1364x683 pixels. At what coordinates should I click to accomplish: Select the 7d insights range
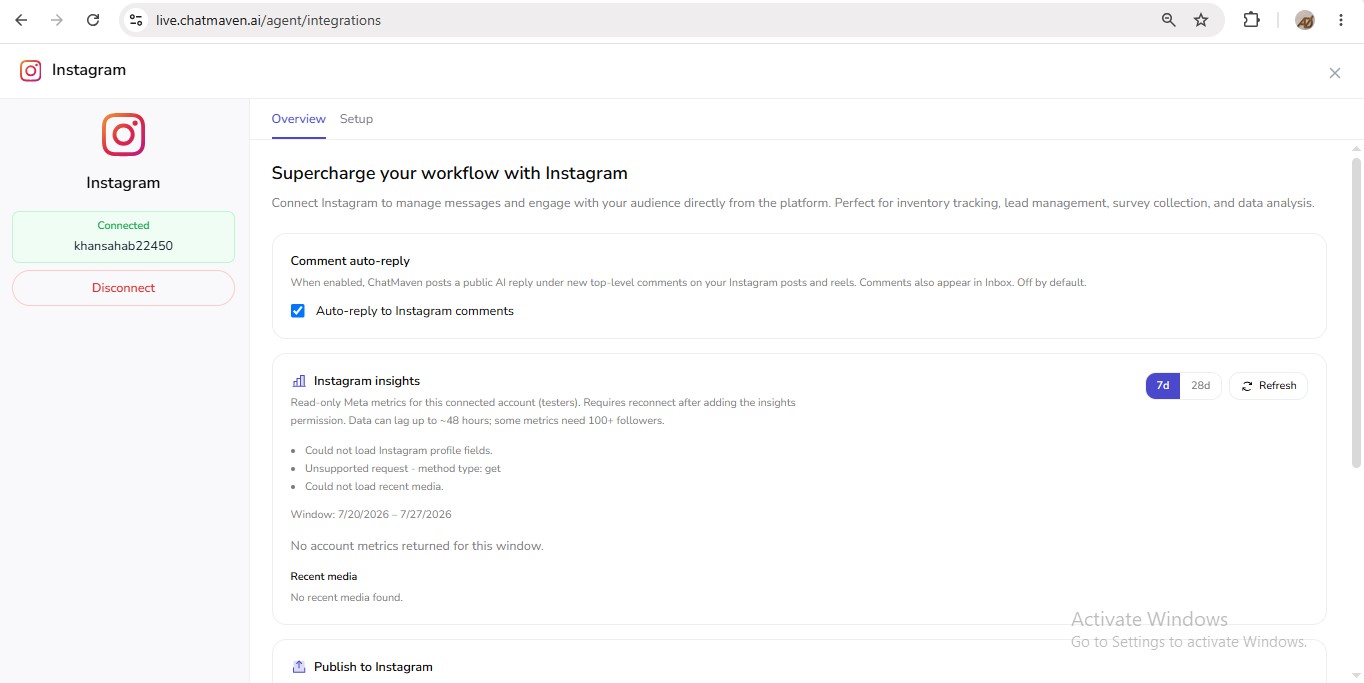click(1163, 385)
